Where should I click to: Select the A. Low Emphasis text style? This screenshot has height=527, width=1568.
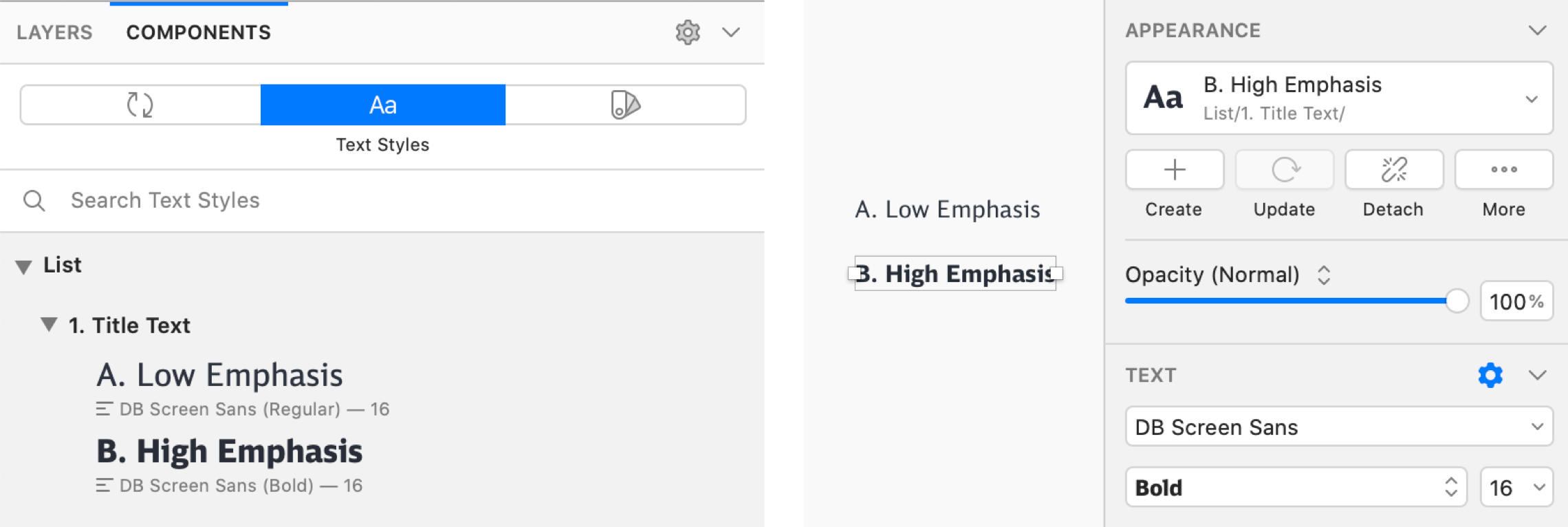coord(220,376)
